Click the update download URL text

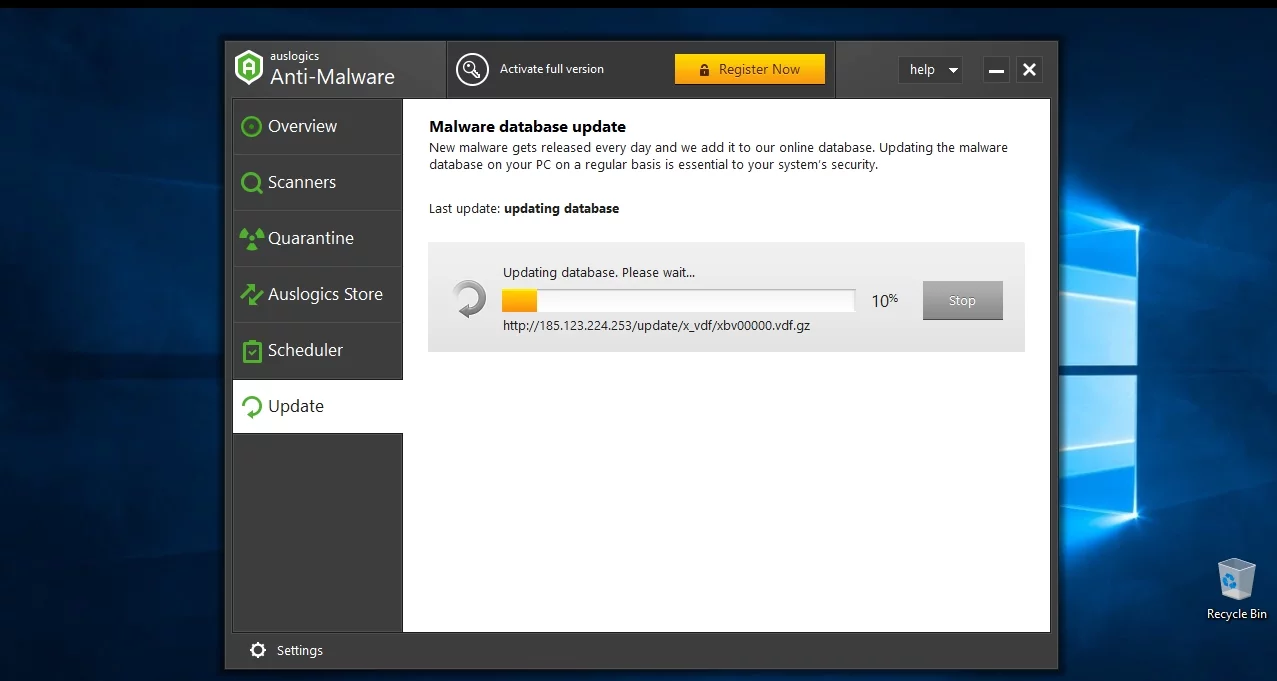click(x=656, y=326)
